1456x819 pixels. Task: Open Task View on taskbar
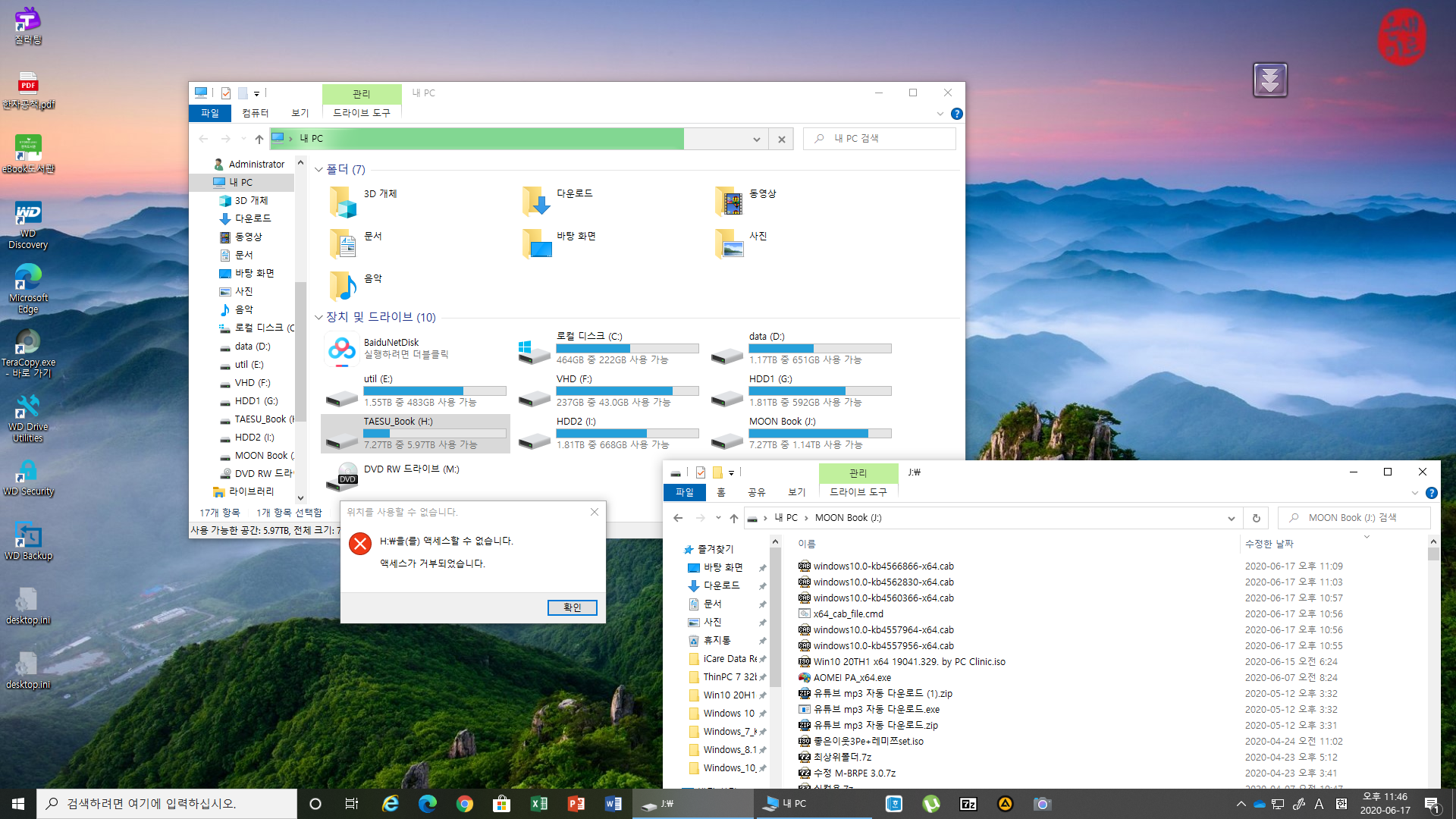(351, 804)
